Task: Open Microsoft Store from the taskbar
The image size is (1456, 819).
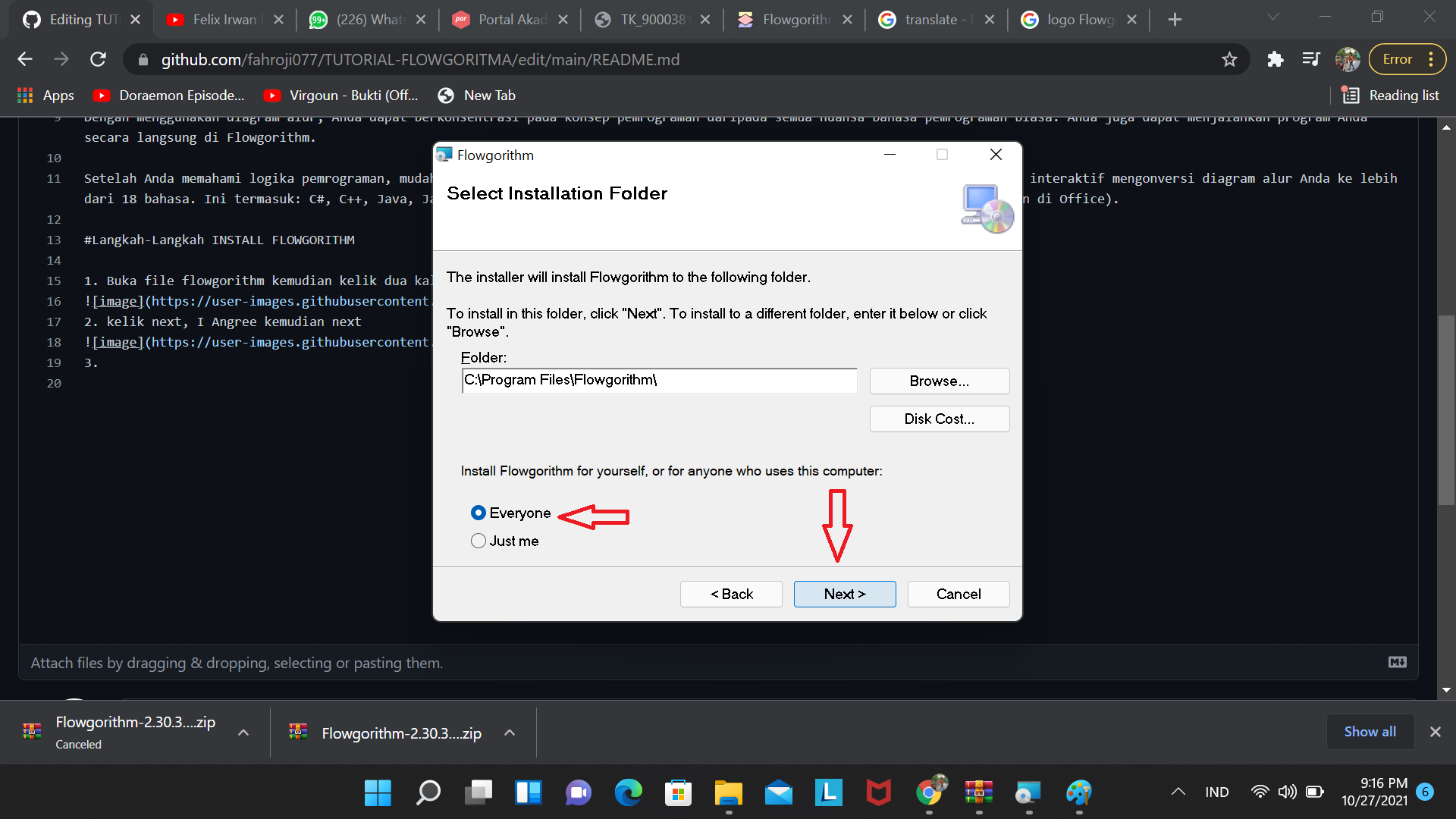Action: [x=679, y=793]
